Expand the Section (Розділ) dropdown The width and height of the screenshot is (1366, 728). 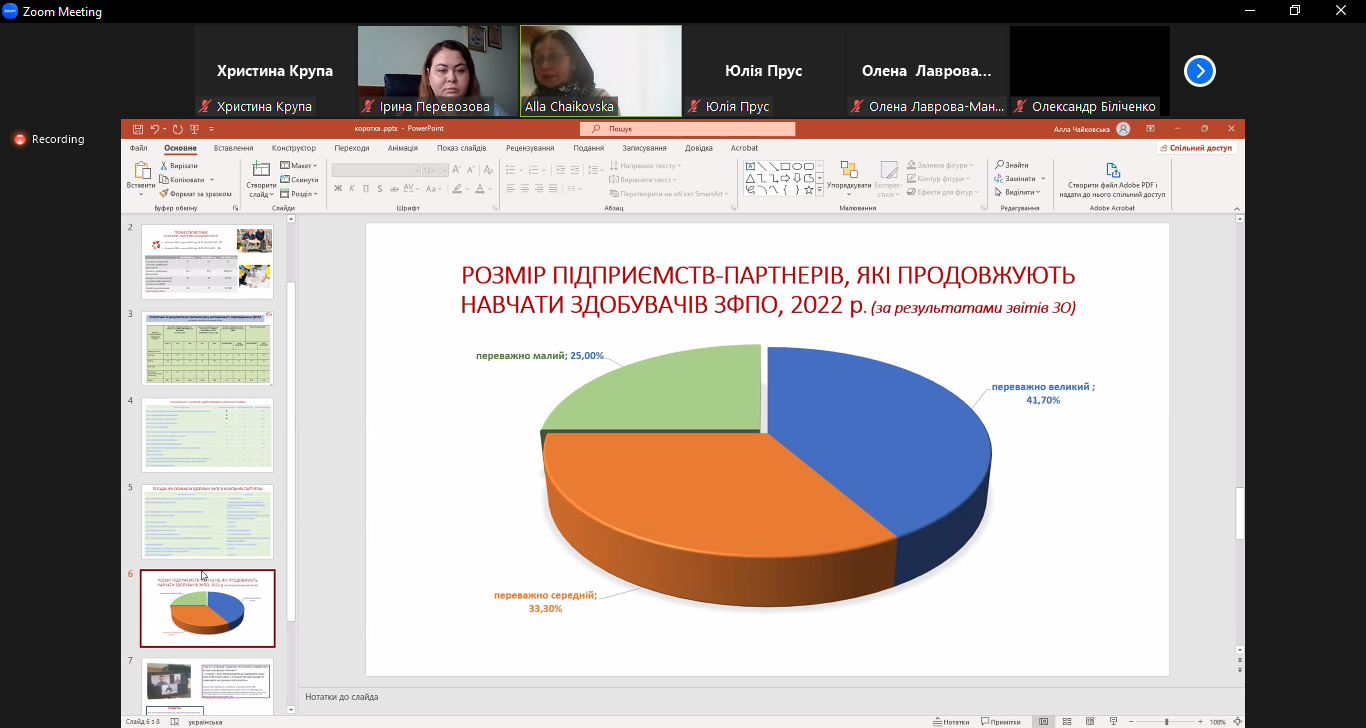(298, 193)
